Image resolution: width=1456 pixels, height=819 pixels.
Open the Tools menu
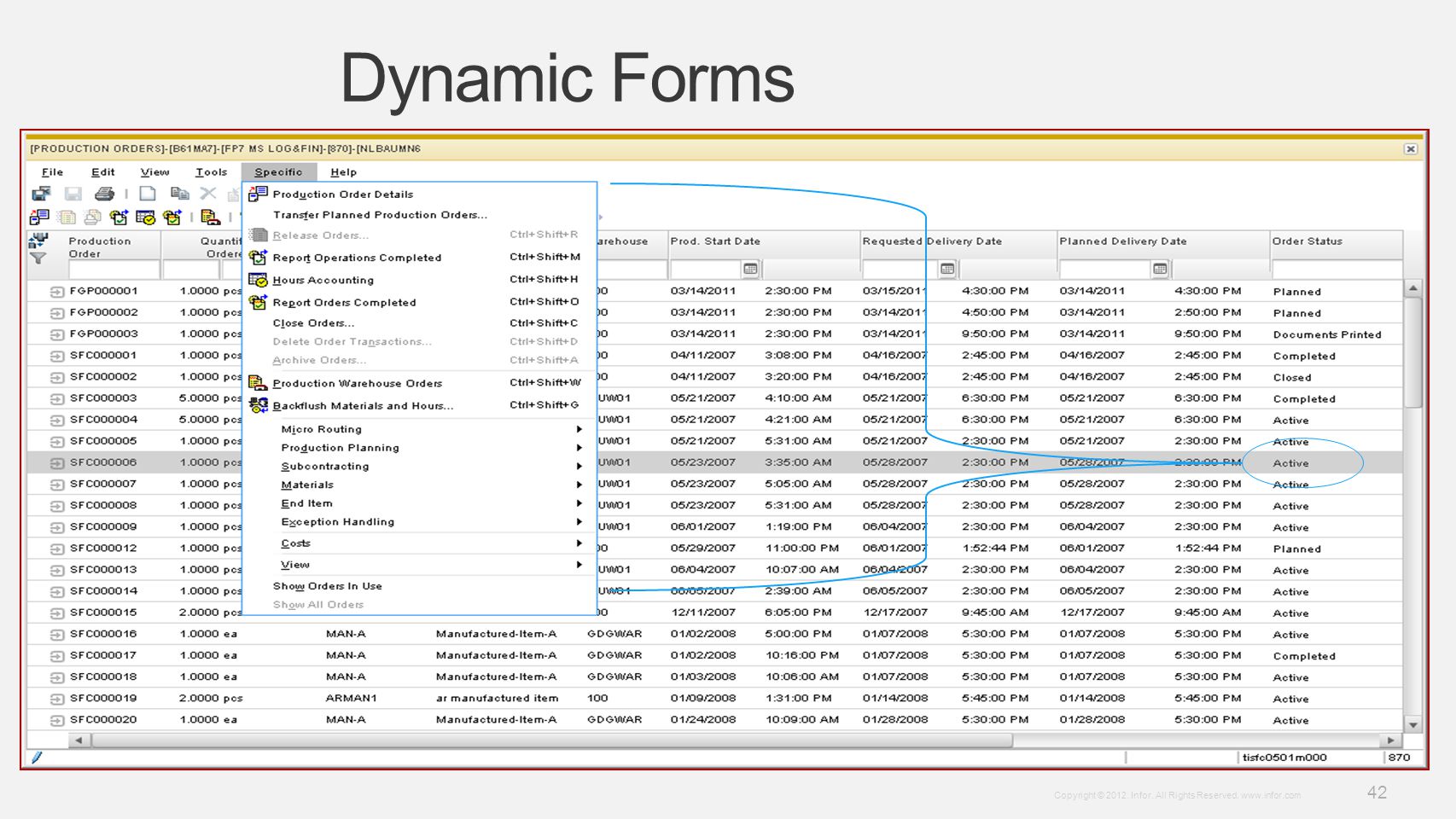click(x=211, y=171)
